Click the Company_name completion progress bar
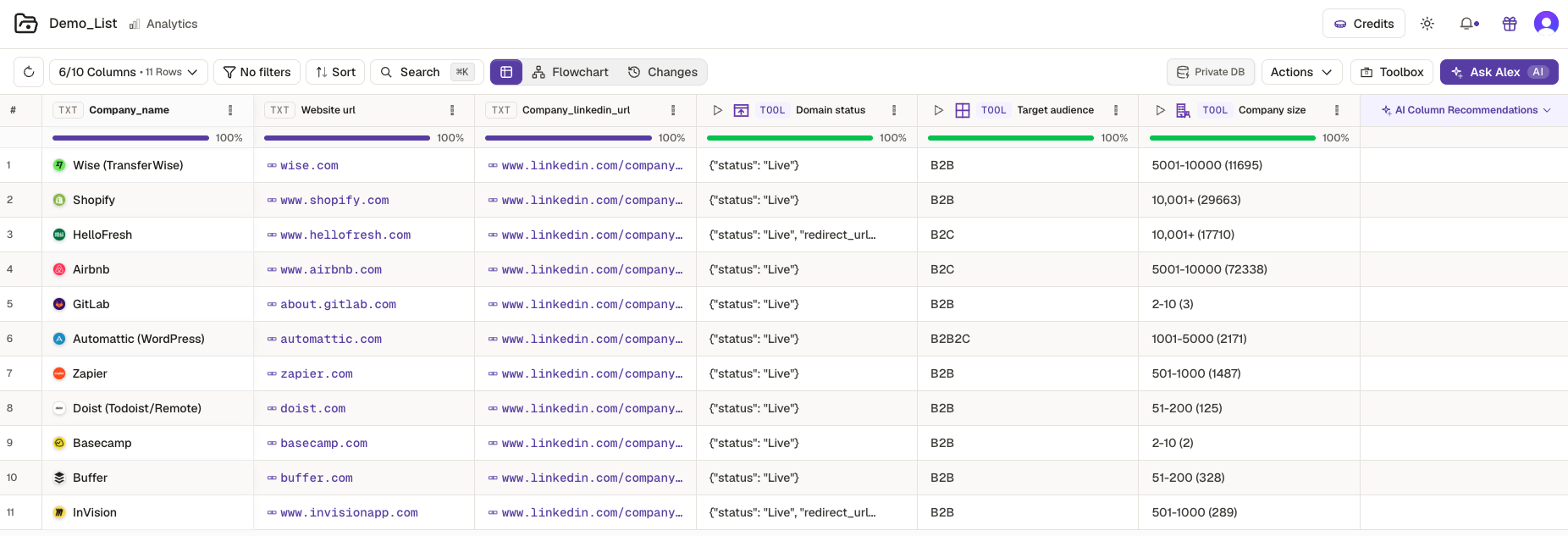The height and width of the screenshot is (536, 1568). tap(130, 137)
